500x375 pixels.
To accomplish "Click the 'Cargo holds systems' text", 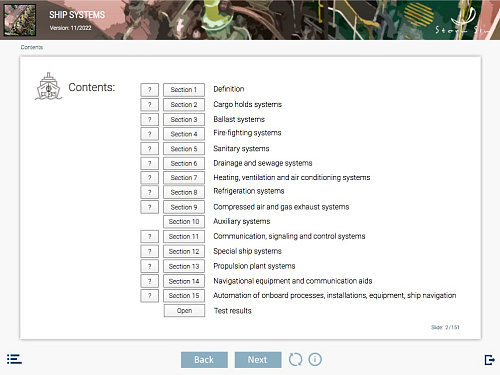I will (x=247, y=104).
